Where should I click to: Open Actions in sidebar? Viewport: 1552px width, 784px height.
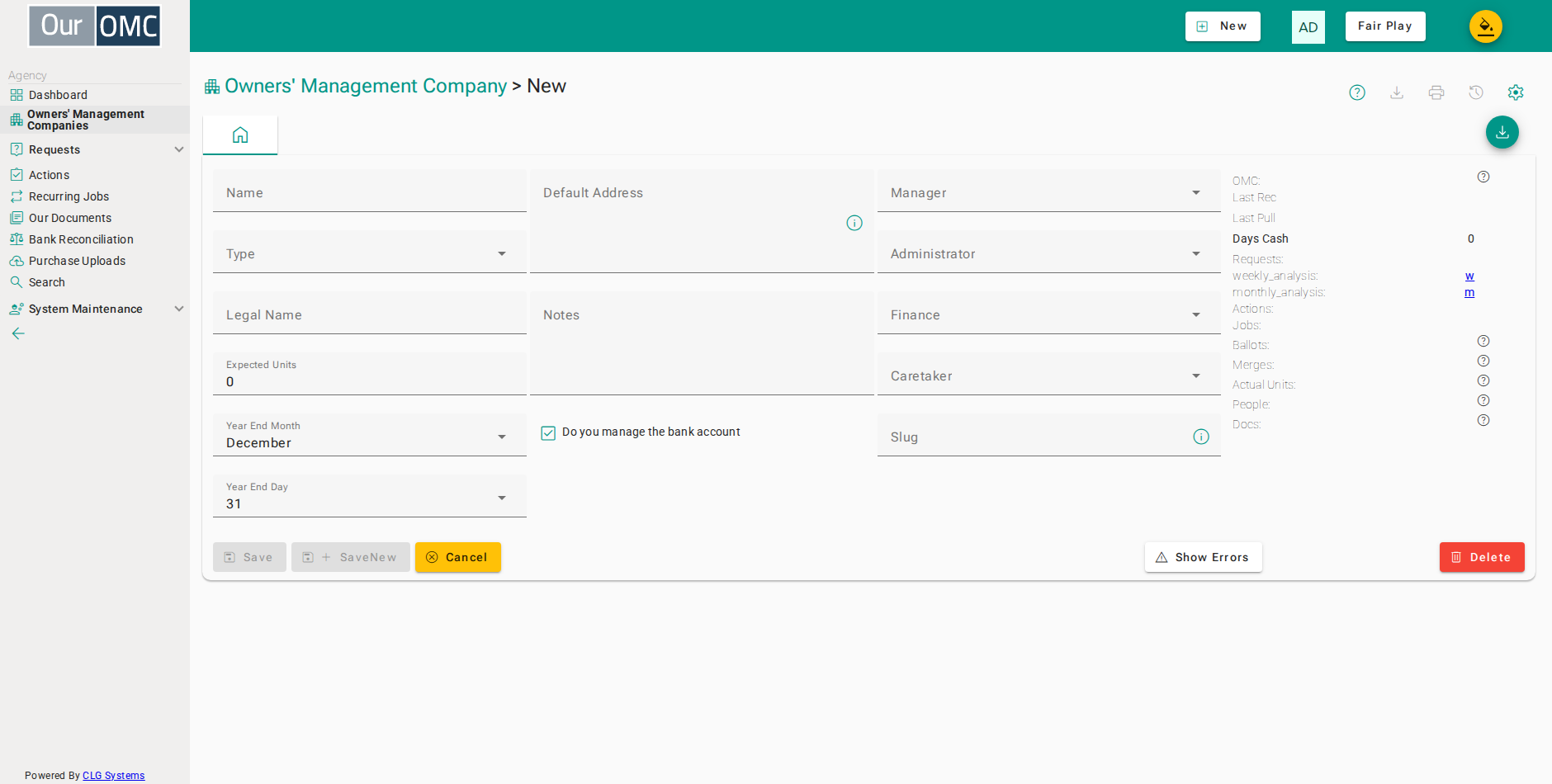[95, 175]
